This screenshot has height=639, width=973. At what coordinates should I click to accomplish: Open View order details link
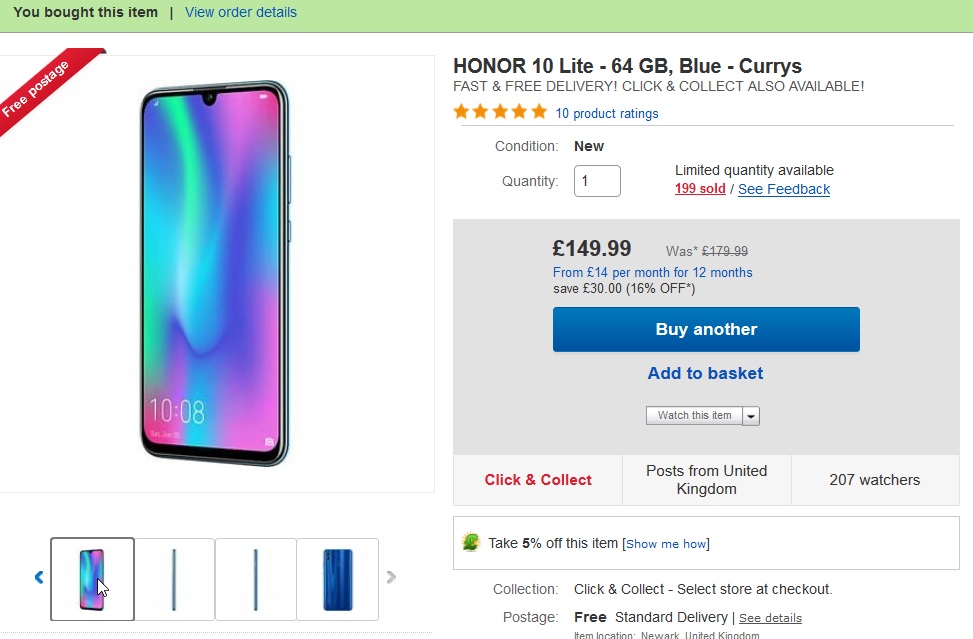(241, 12)
